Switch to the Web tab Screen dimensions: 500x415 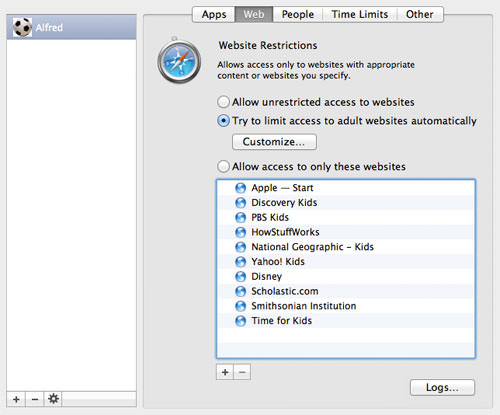pos(254,14)
